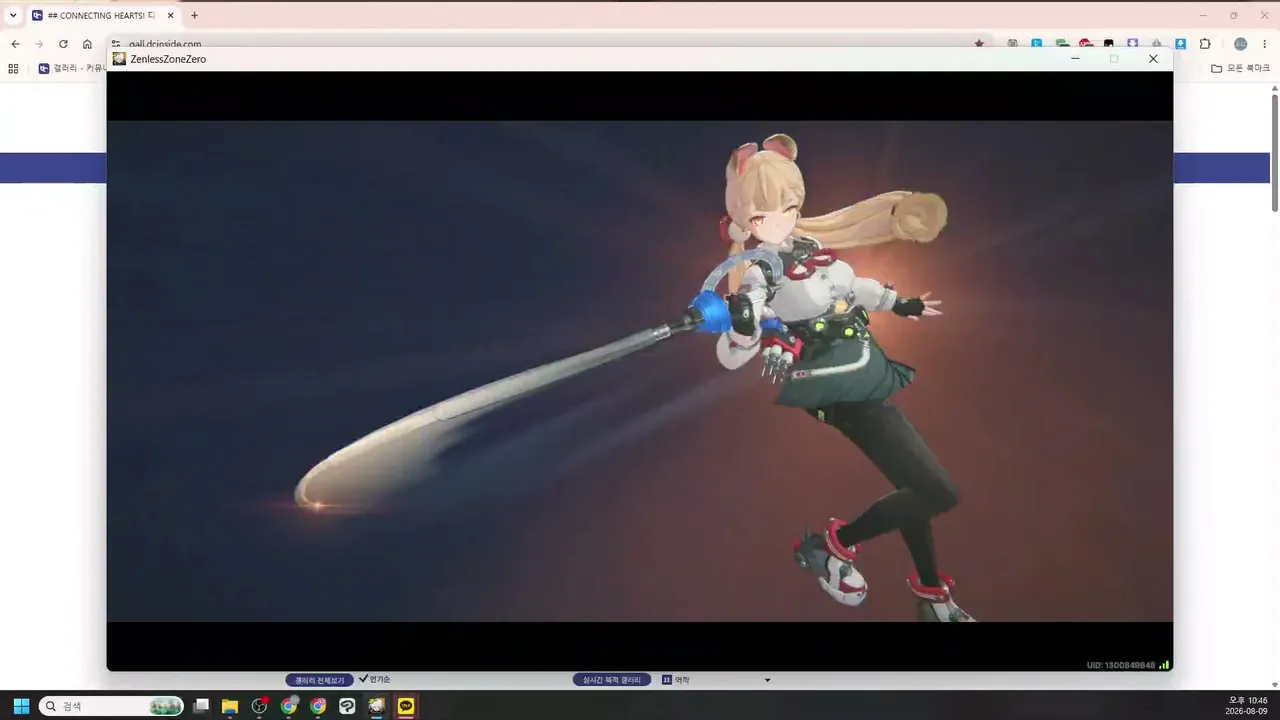Click the taskbar search box

coord(111,706)
